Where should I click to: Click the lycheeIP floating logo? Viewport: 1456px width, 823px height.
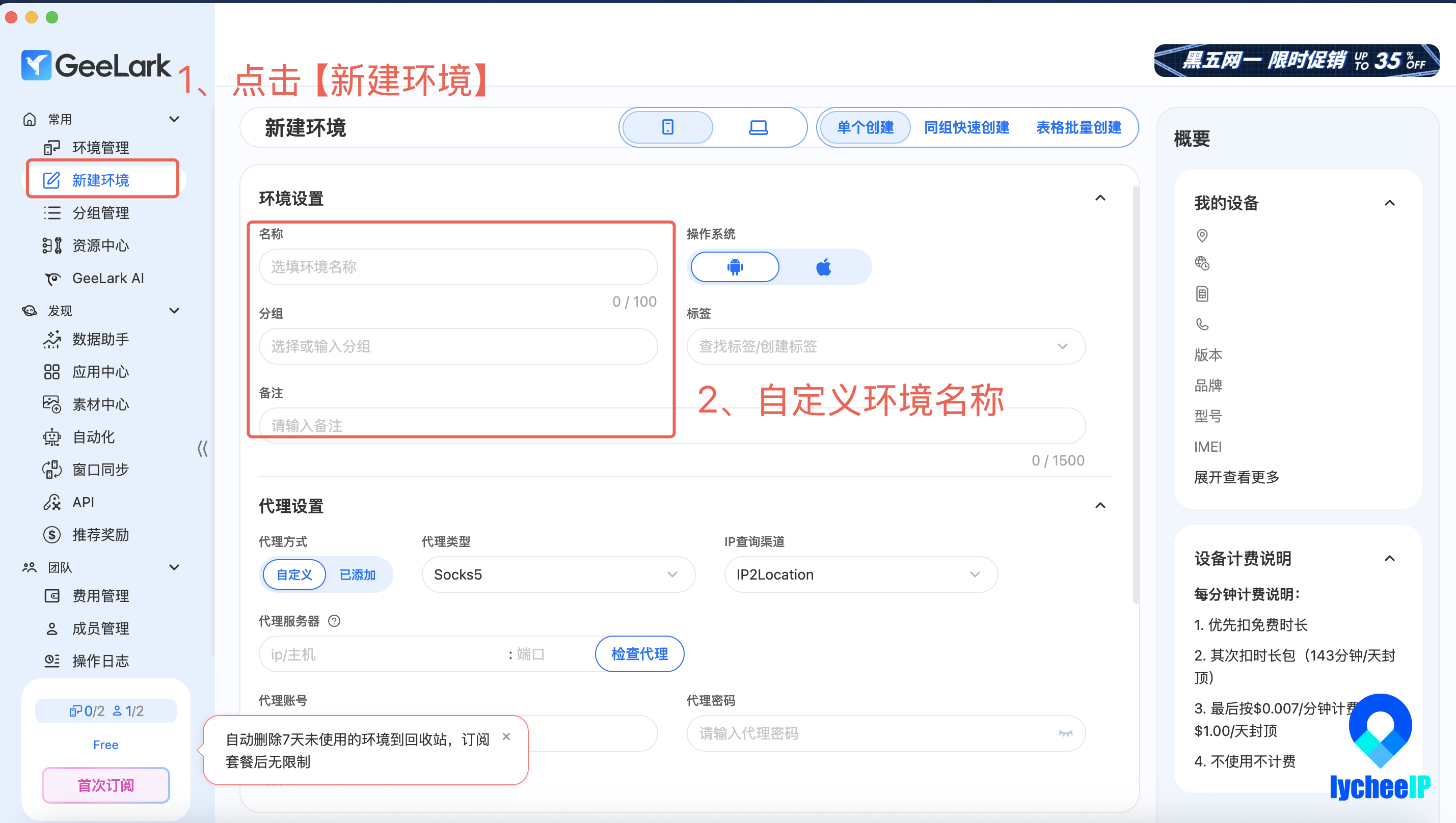(x=1380, y=748)
